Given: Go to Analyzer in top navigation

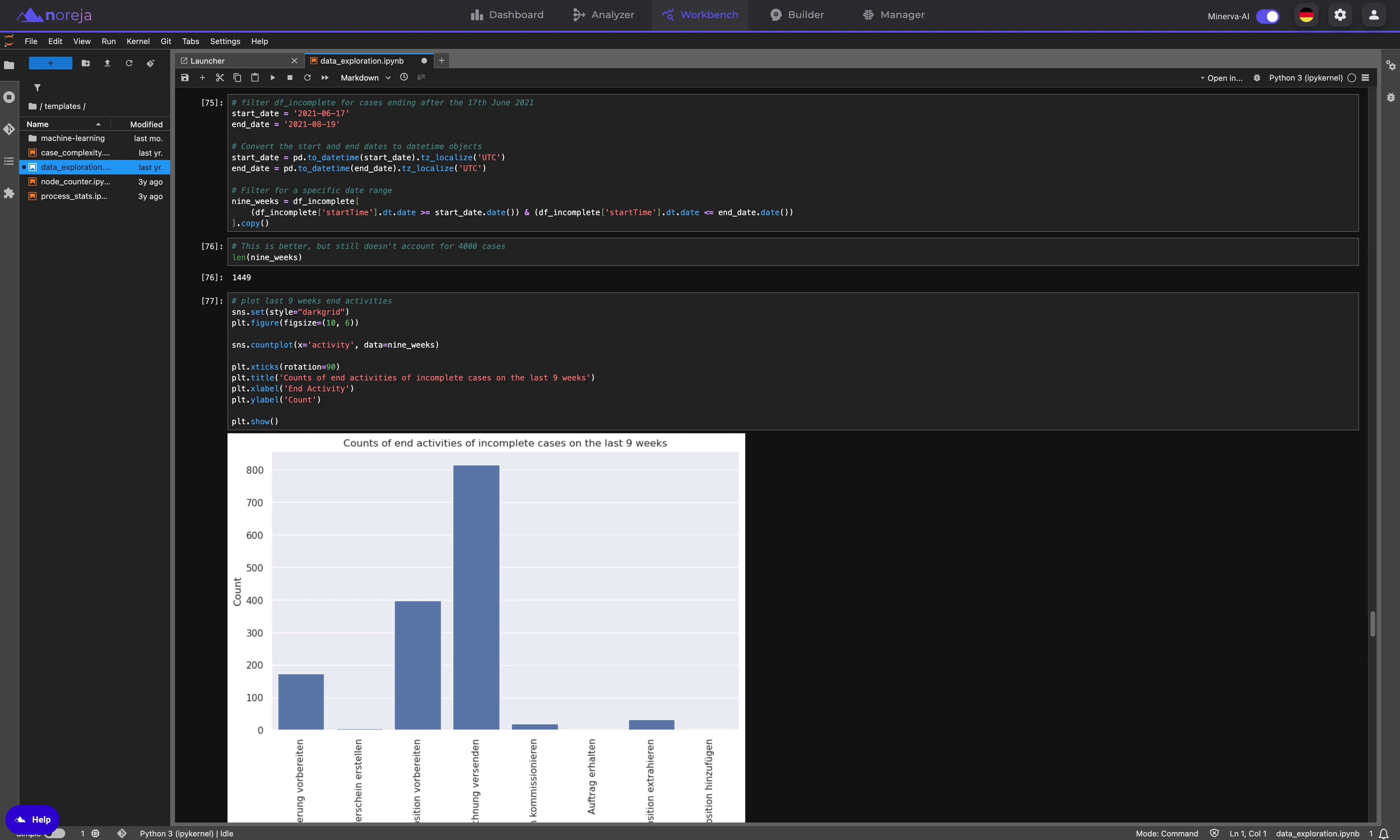Looking at the screenshot, I should pyautogui.click(x=603, y=15).
